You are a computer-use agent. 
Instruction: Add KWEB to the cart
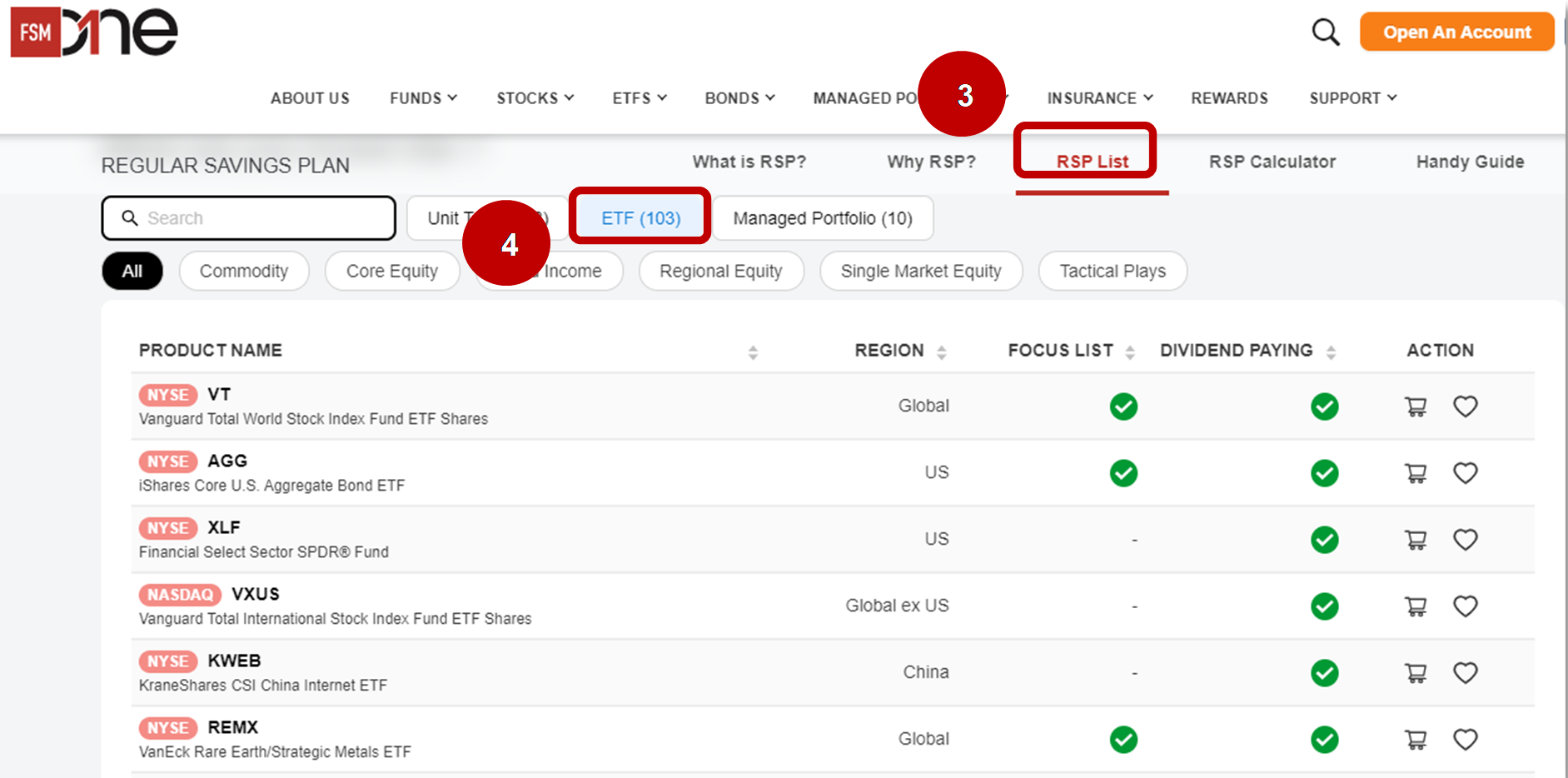point(1416,672)
